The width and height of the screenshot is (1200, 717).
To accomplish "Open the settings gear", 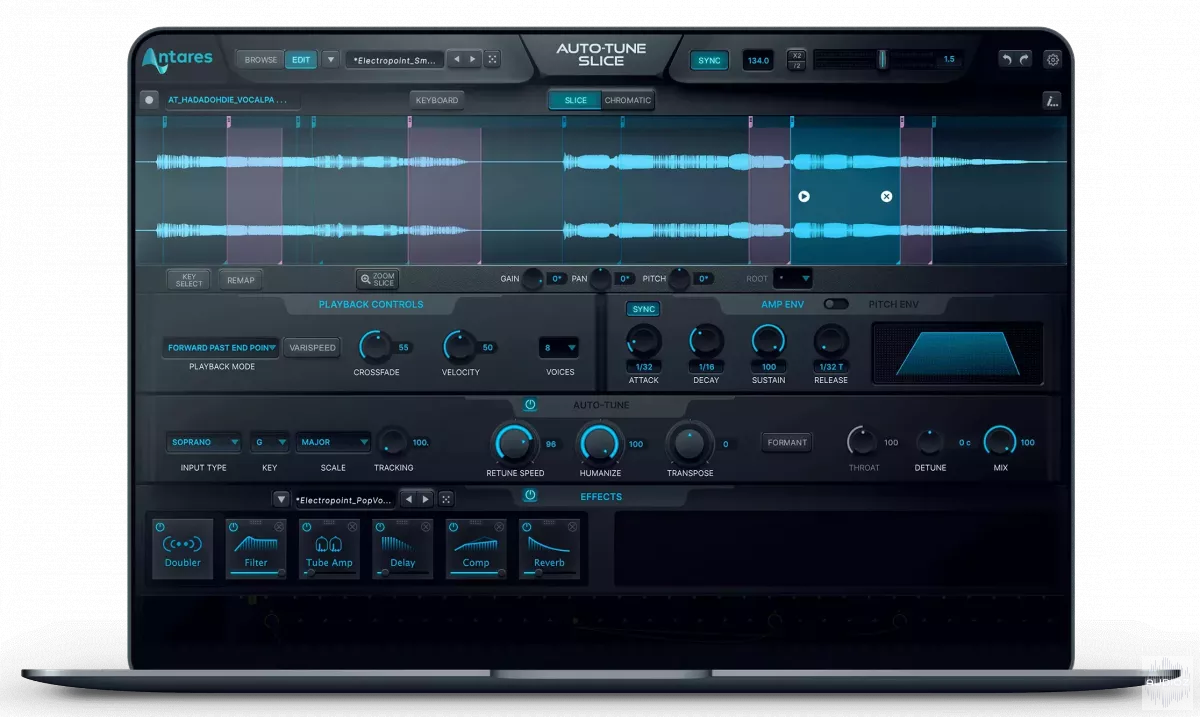I will click(x=1052, y=60).
